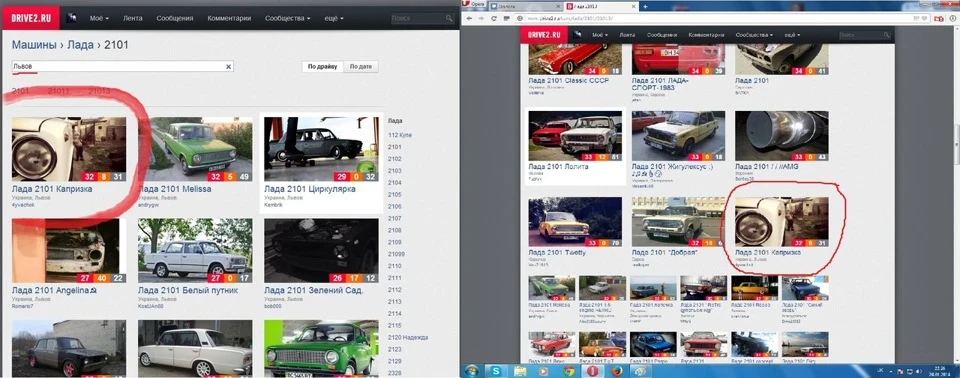Open Лада 2101 Циркулярка title link
Viewport: 960px width, 378px height.
click(x=310, y=189)
